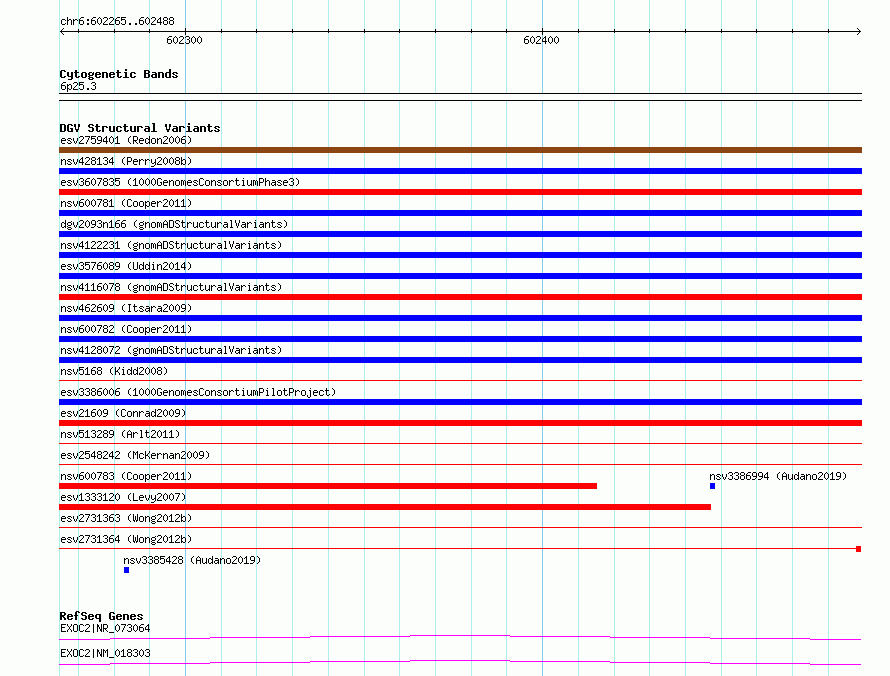Click esv3576089 (Uddin2014) variant label

126,266
